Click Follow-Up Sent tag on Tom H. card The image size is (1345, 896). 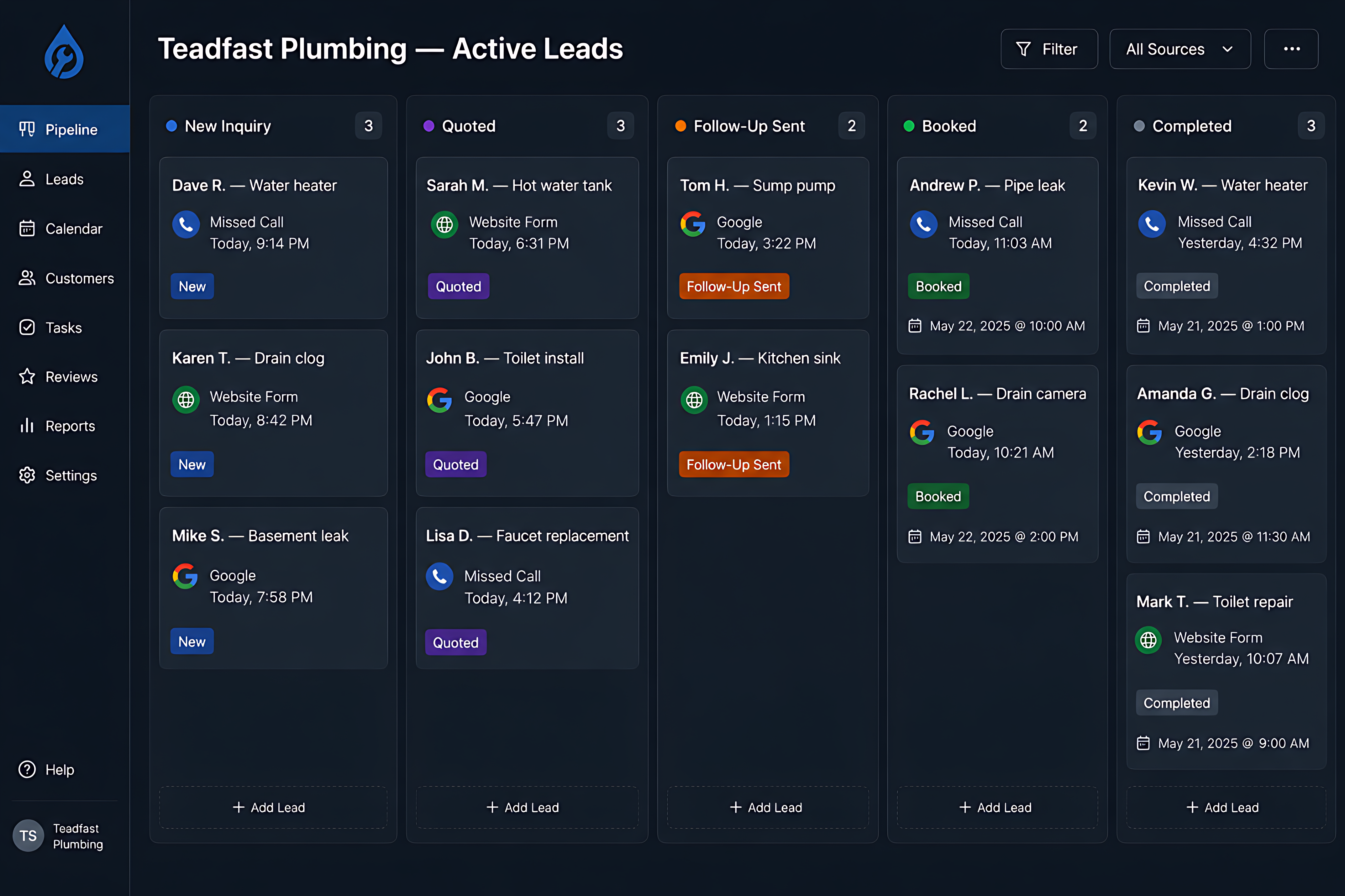click(x=734, y=286)
